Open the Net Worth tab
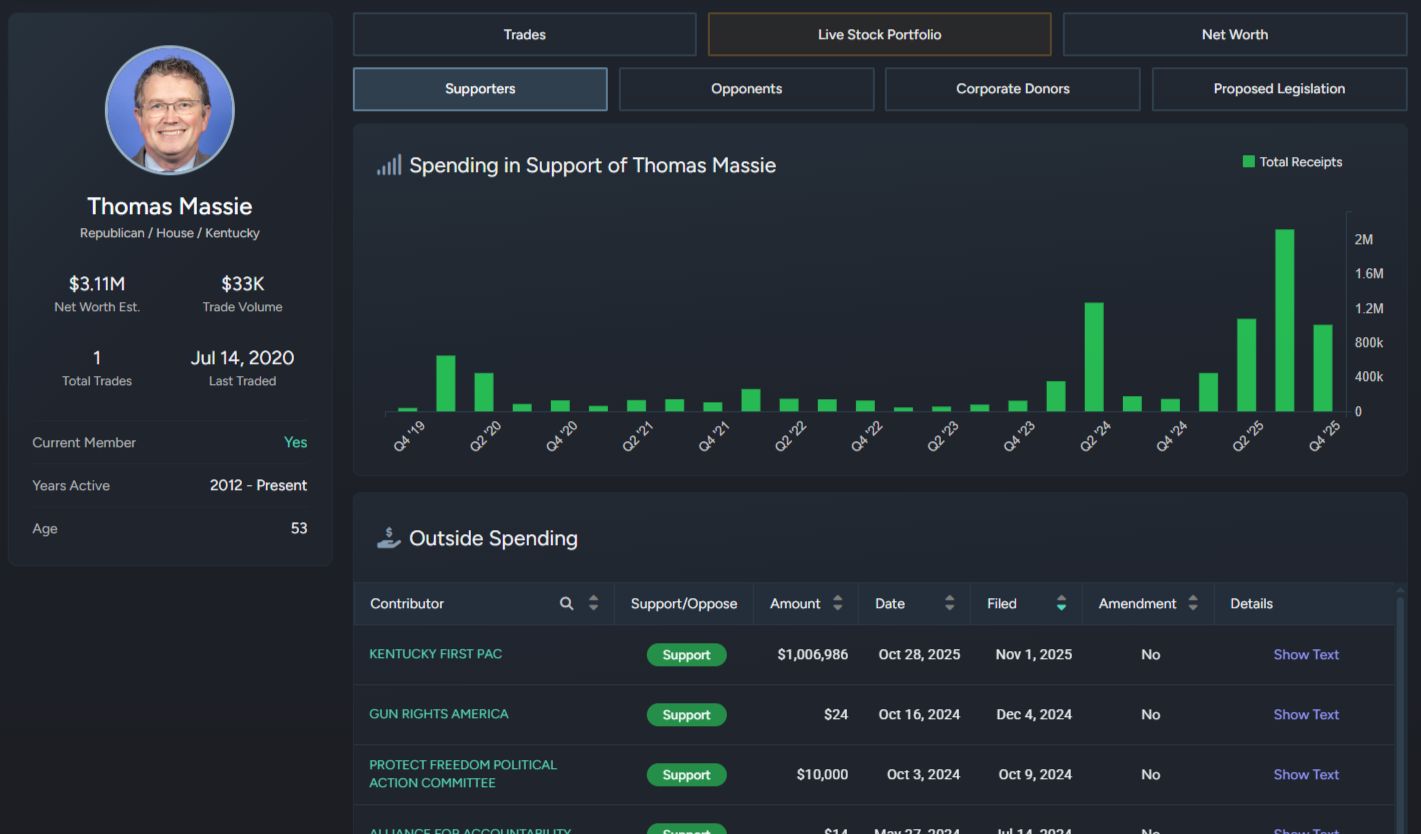The image size is (1421, 834). [1234, 34]
